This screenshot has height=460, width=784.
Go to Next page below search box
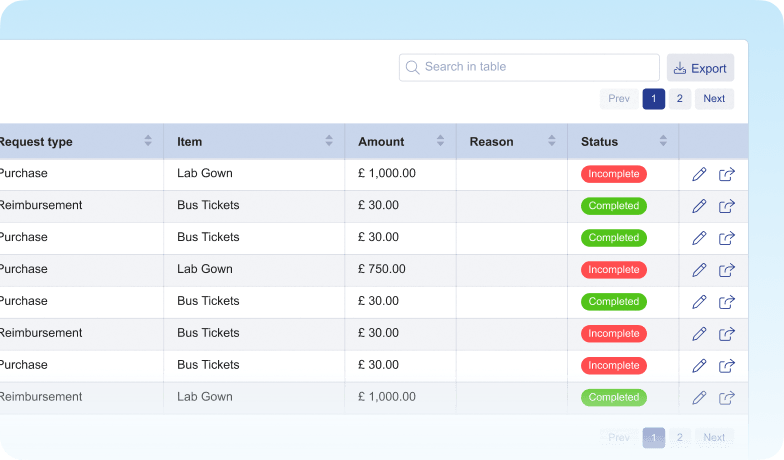[x=714, y=99]
